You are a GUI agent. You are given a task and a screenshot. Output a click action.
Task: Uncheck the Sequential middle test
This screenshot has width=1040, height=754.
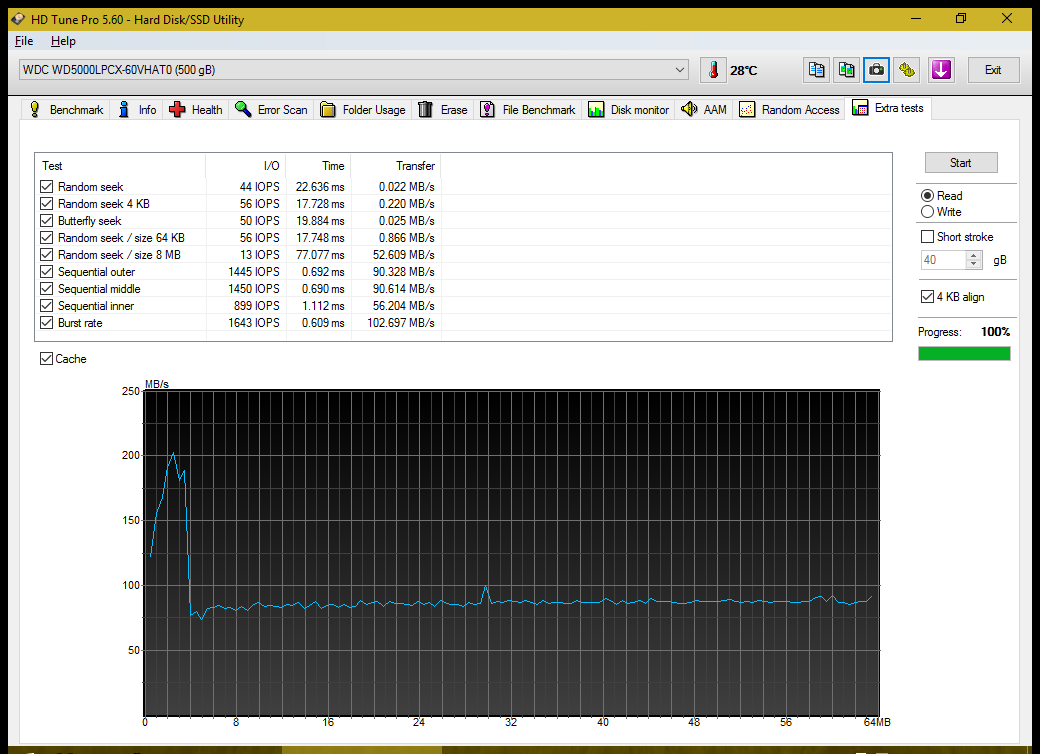click(x=46, y=288)
